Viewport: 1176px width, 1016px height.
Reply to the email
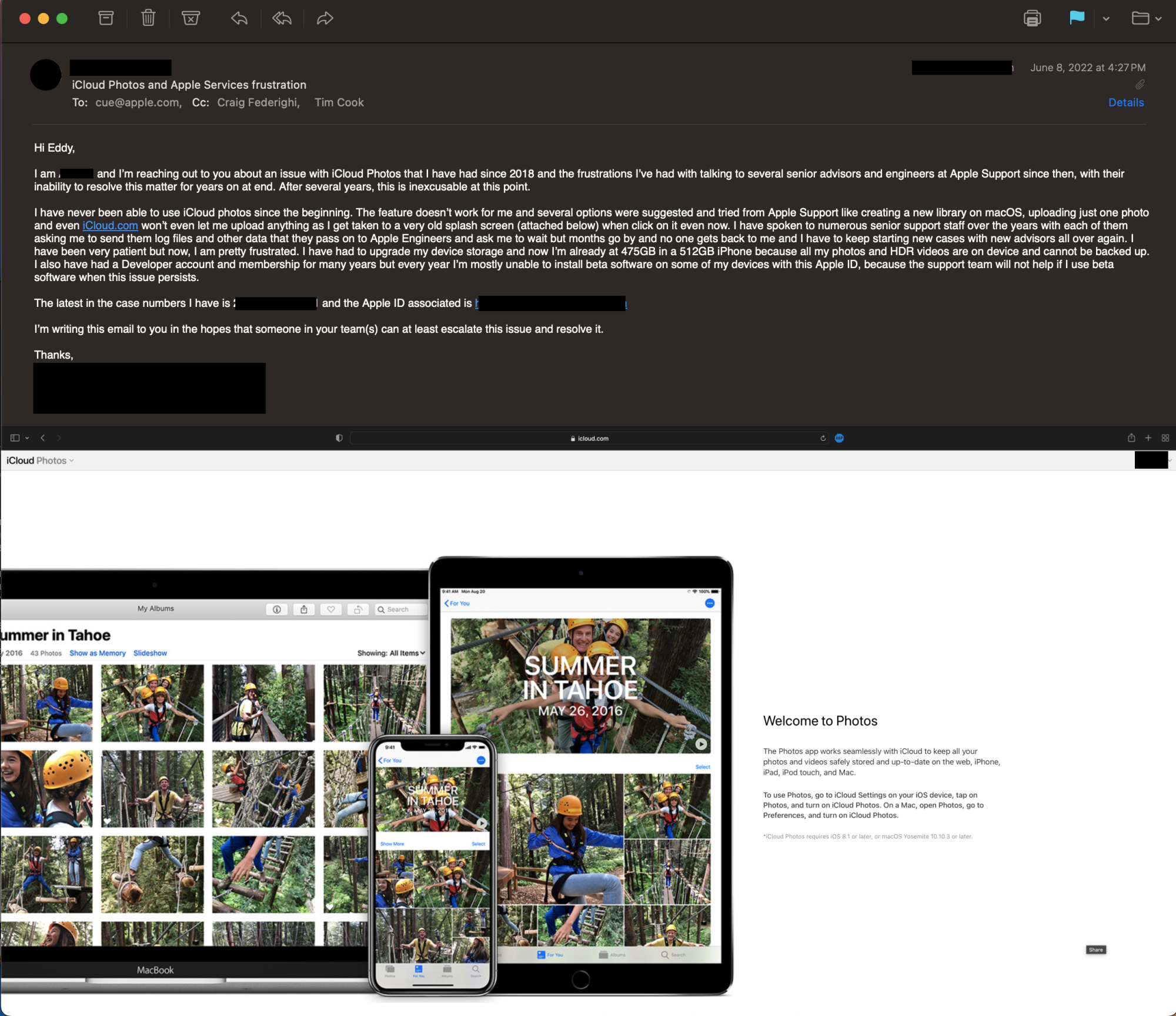coord(239,18)
